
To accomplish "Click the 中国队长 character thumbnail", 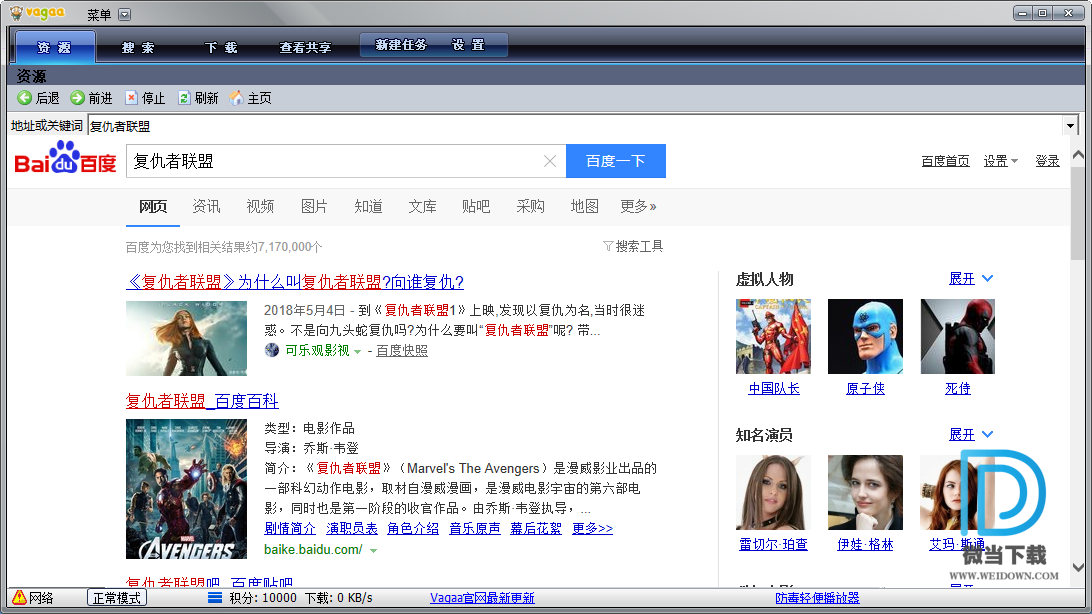I will coord(773,336).
